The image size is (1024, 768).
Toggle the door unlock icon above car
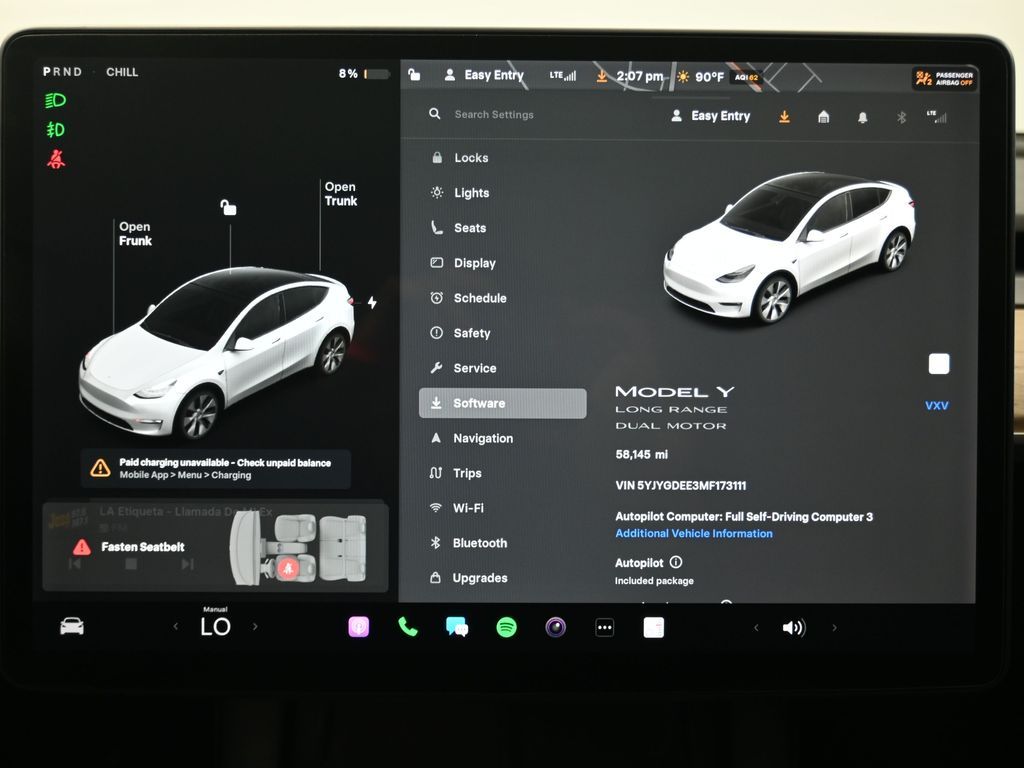coord(229,207)
